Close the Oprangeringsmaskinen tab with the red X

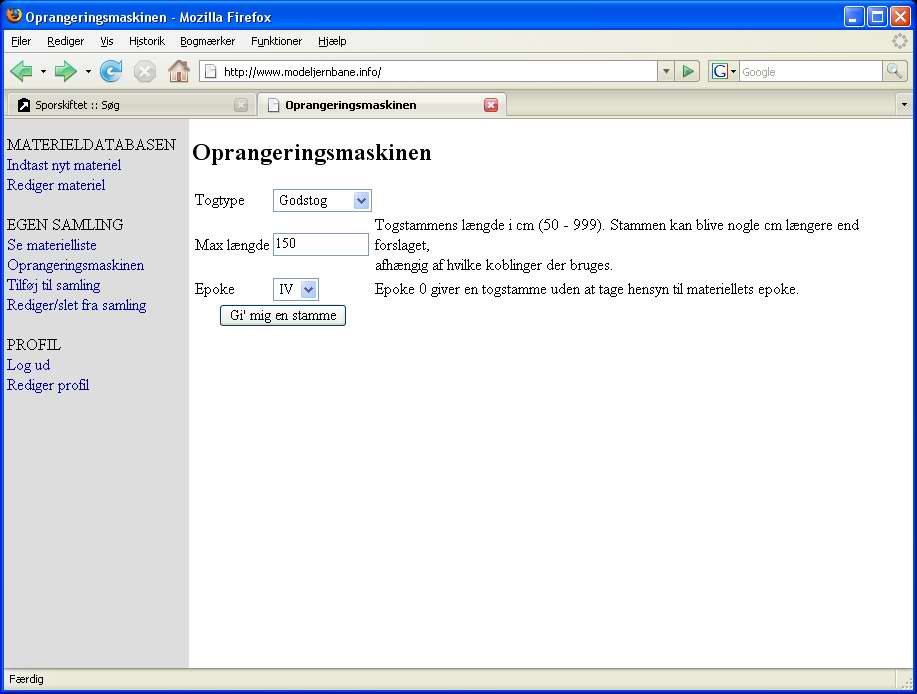(491, 105)
